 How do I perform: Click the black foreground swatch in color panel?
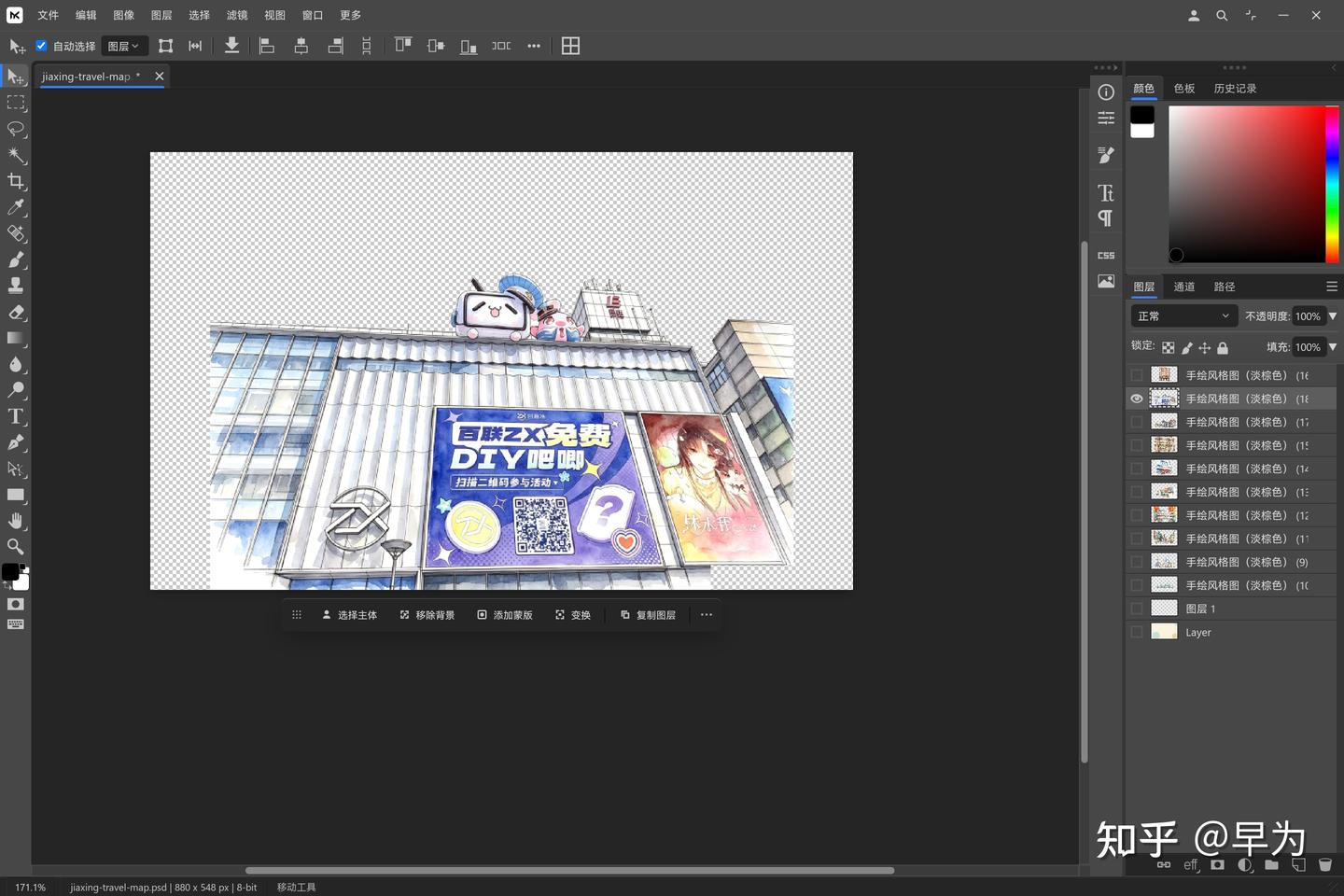[1142, 115]
